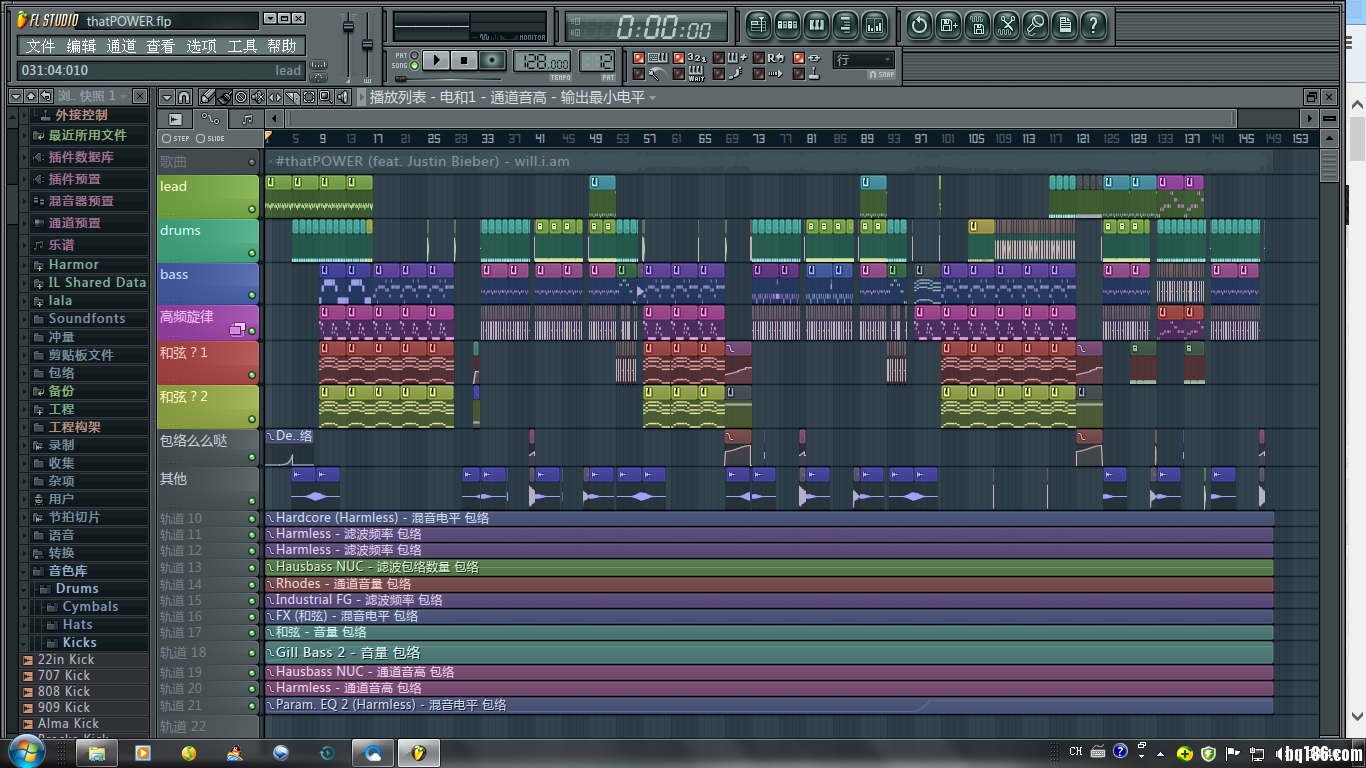Viewport: 1366px width, 768px height.
Task: Click the microphone one-click recording button
Action: coord(1035,26)
